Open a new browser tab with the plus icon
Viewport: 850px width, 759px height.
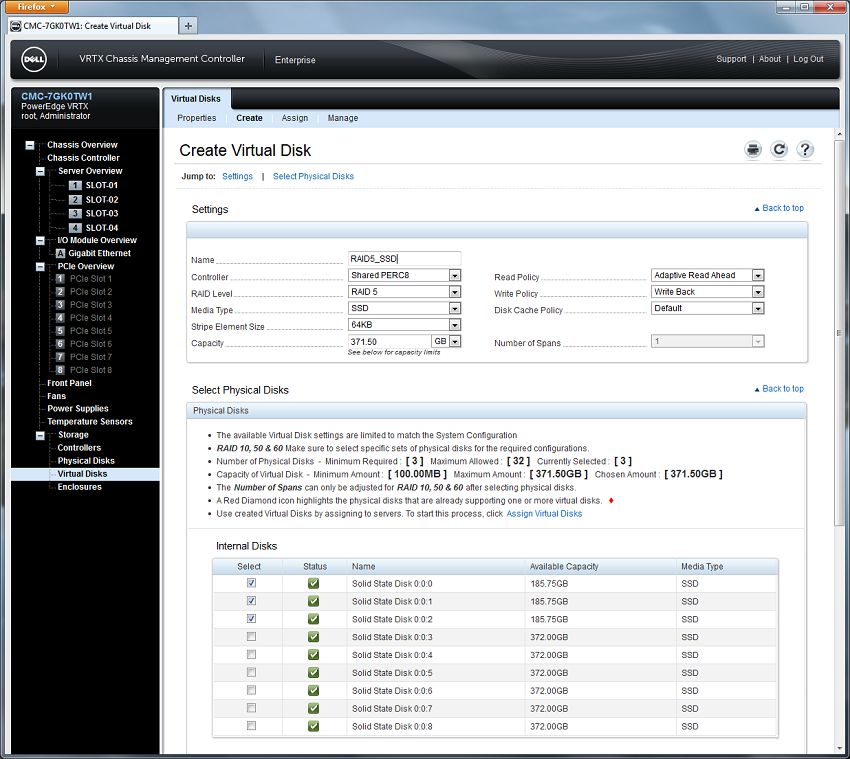click(x=188, y=26)
